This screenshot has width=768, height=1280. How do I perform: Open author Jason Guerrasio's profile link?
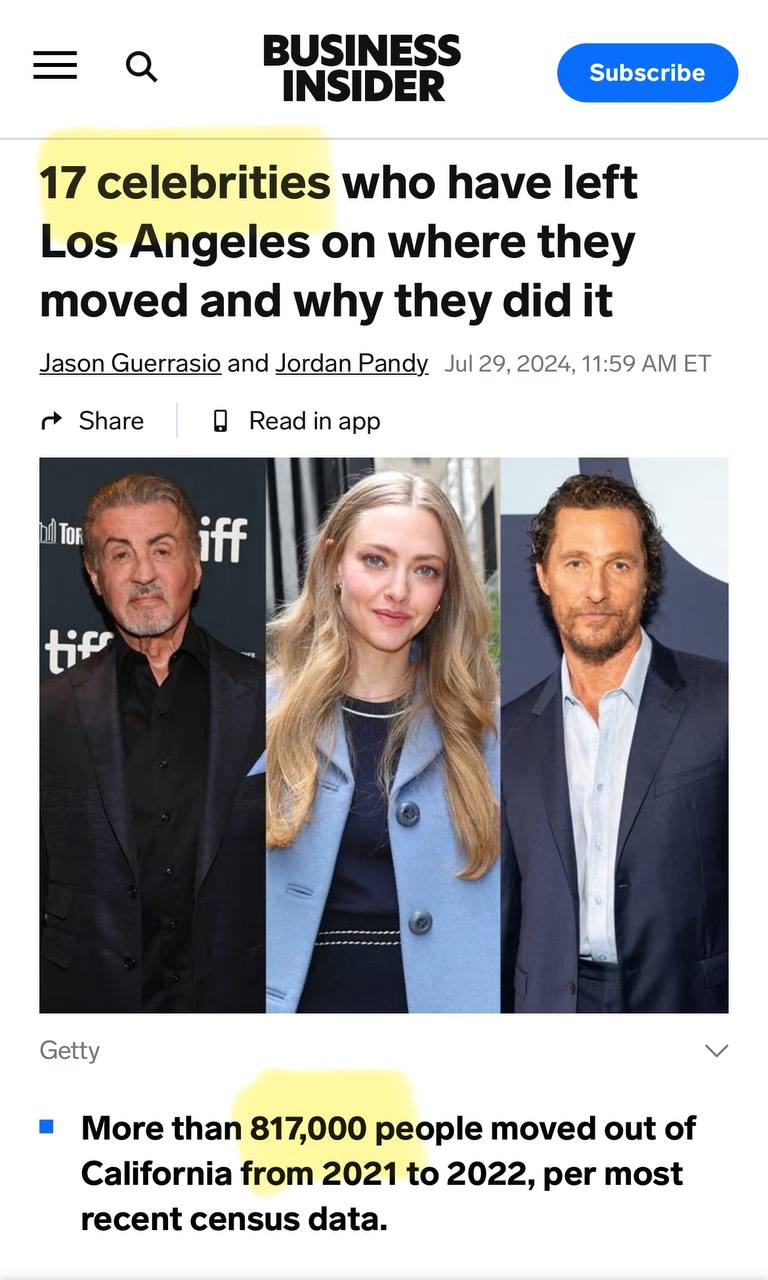pos(130,363)
